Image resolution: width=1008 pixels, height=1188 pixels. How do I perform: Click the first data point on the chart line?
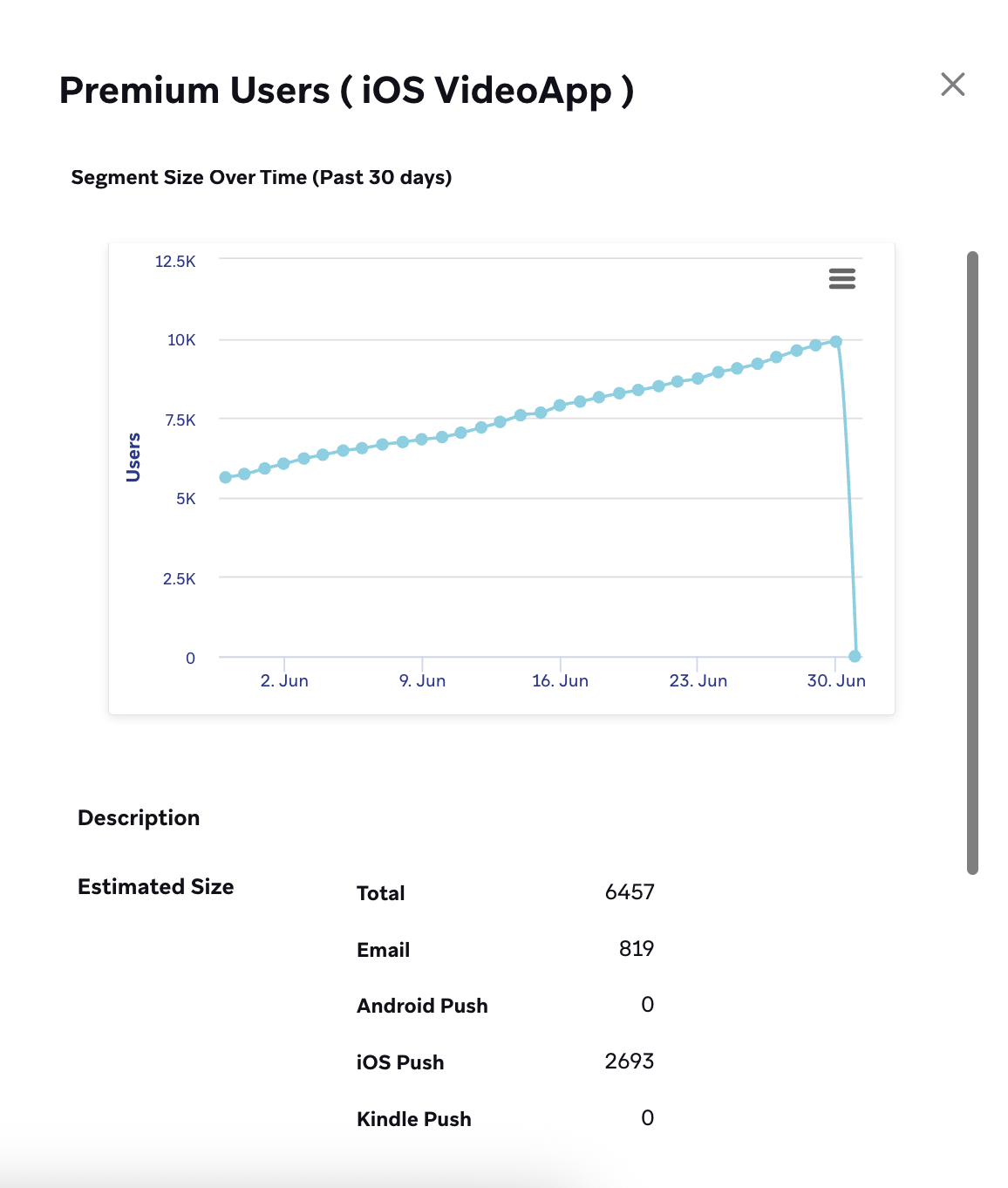coord(225,477)
